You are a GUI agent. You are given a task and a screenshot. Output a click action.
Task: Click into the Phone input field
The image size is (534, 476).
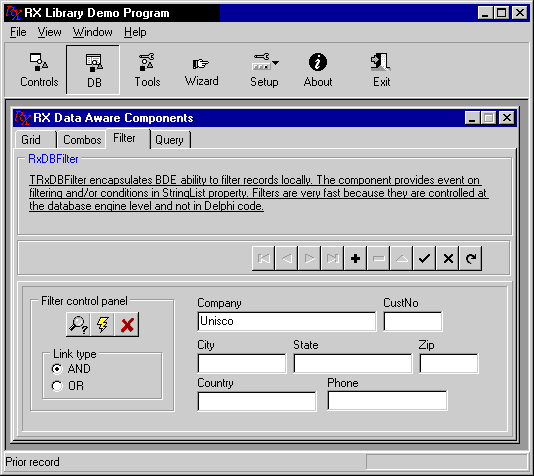point(387,401)
